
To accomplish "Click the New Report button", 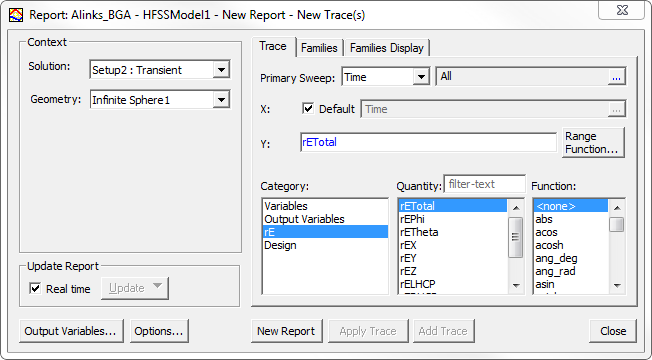I will (x=286, y=331).
